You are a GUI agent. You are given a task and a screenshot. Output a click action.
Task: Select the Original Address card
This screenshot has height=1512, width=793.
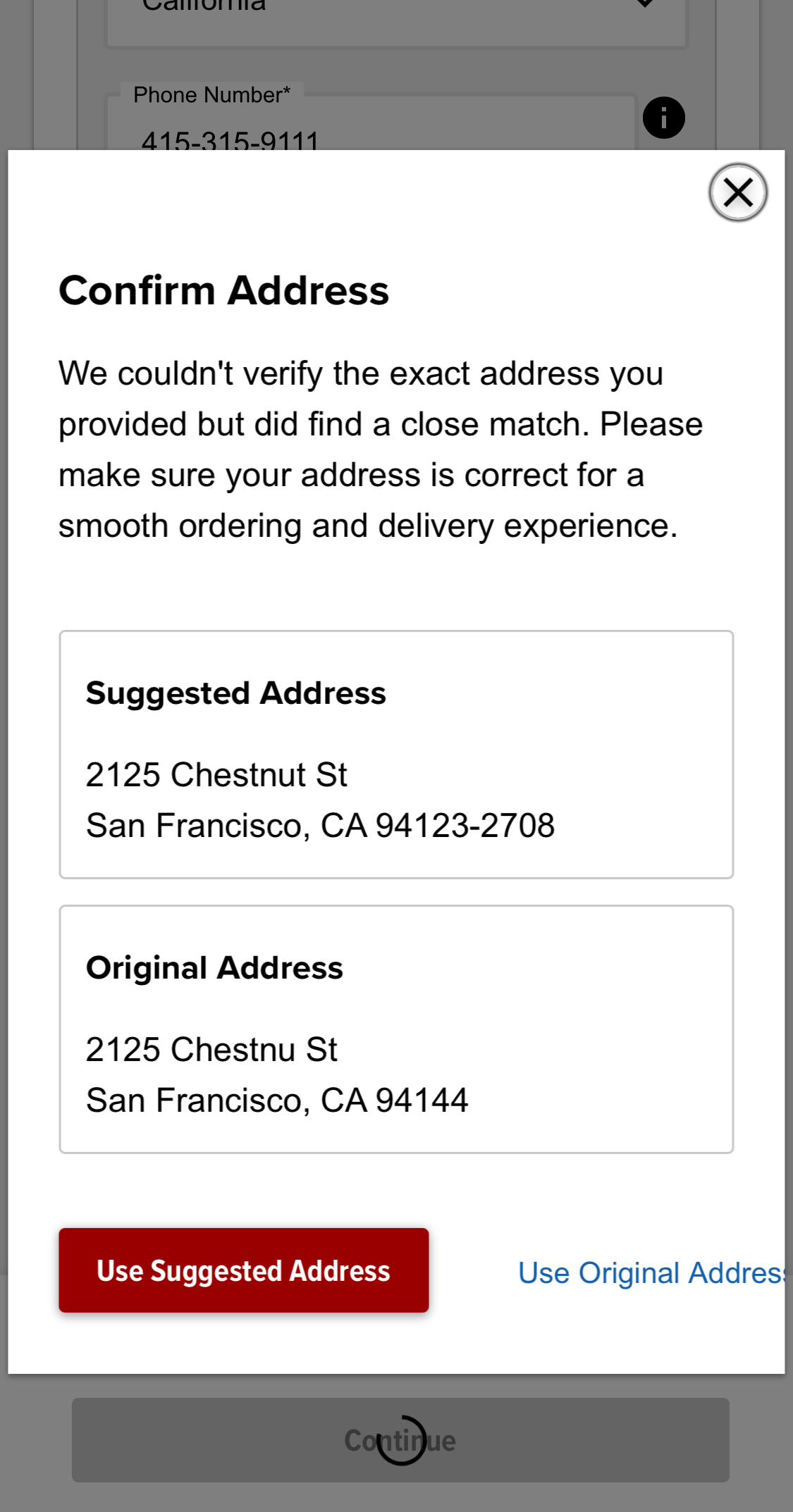pyautogui.click(x=396, y=1029)
